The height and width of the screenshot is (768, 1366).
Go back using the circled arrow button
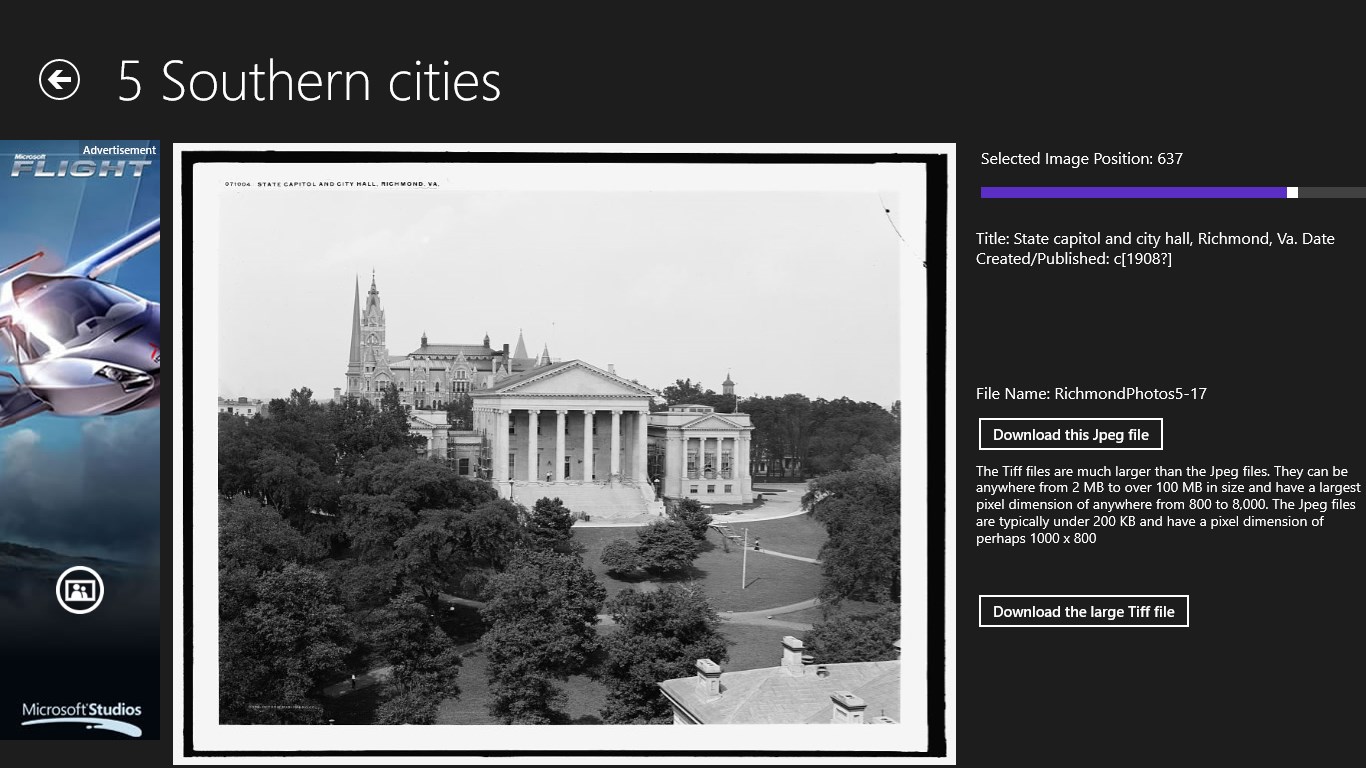pos(59,80)
